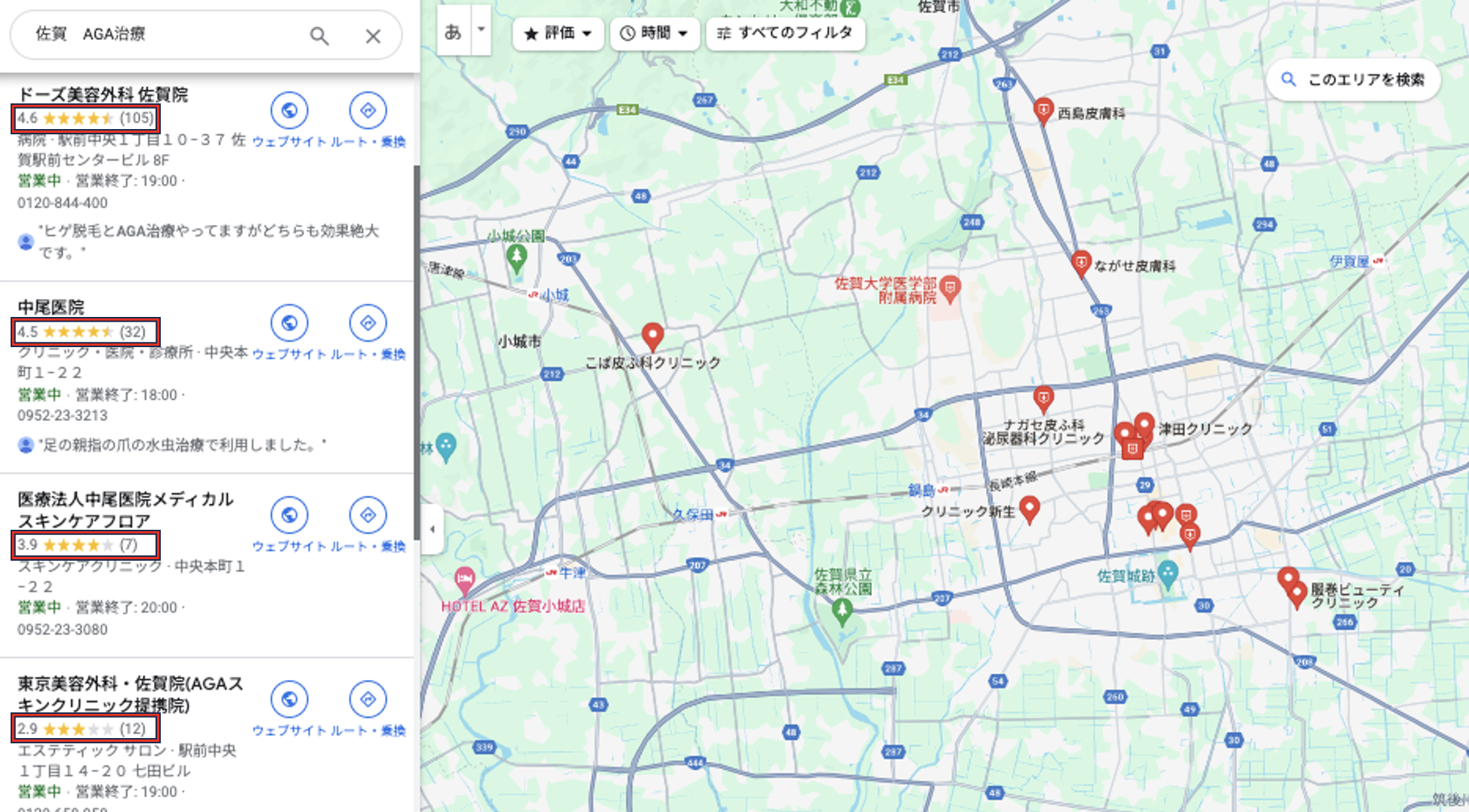Open listing title 中尾医院
Screen dimensions: 1469x812
click(51, 307)
